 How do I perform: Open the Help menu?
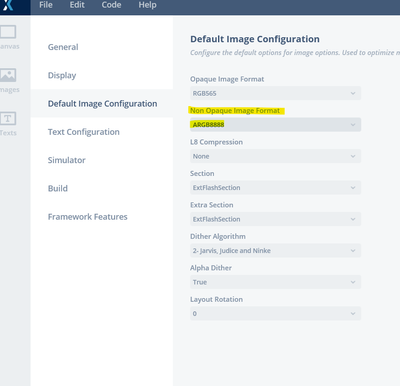point(147,5)
